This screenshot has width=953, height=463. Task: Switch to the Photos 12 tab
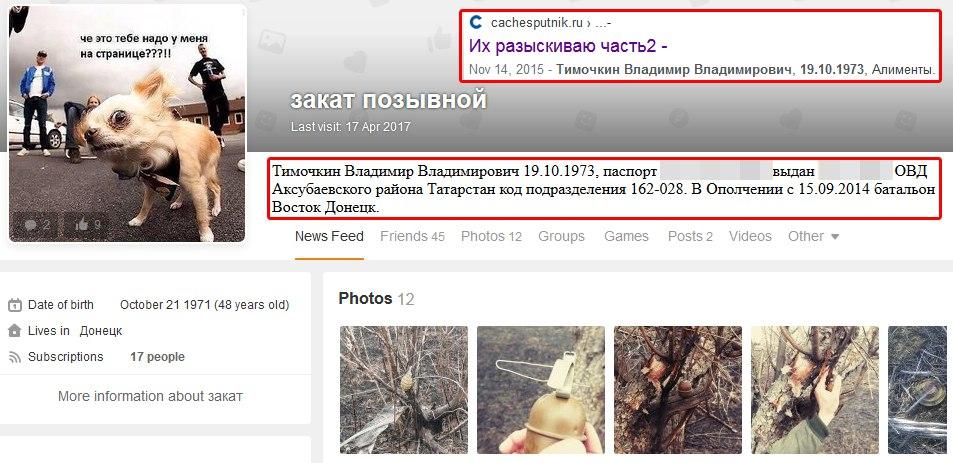tap(491, 236)
